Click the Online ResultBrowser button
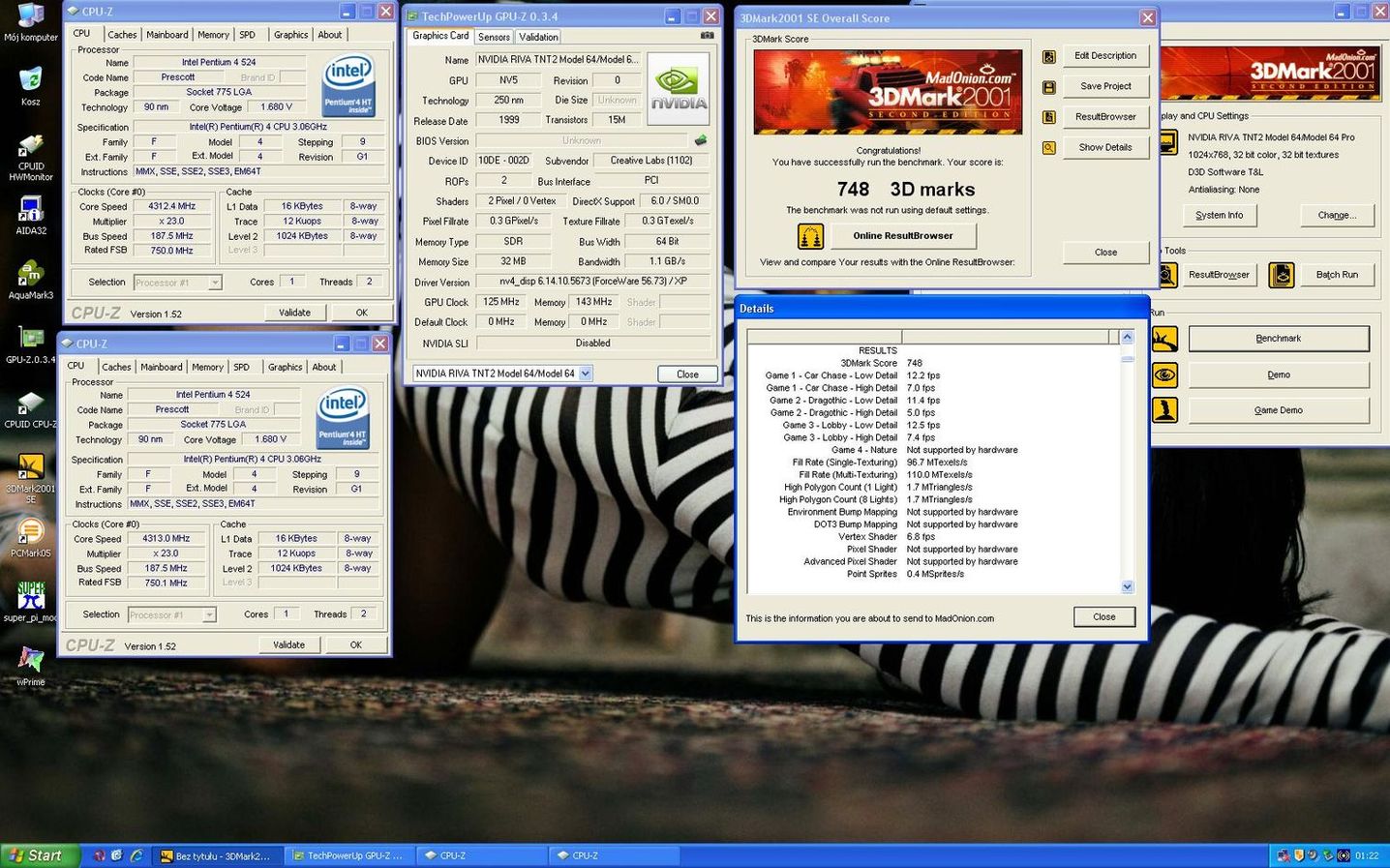Screen dimensions: 1390x868 click(903, 236)
